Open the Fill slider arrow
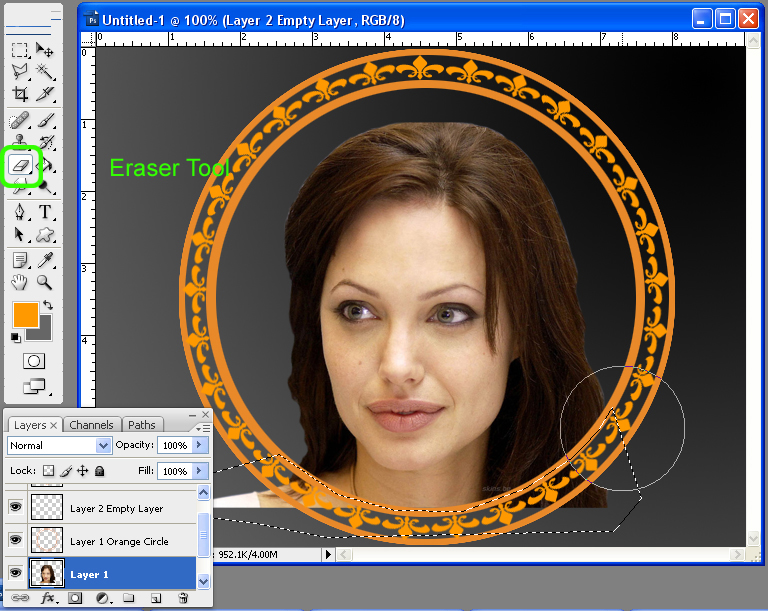Screen dimensions: 768x611 199,471
